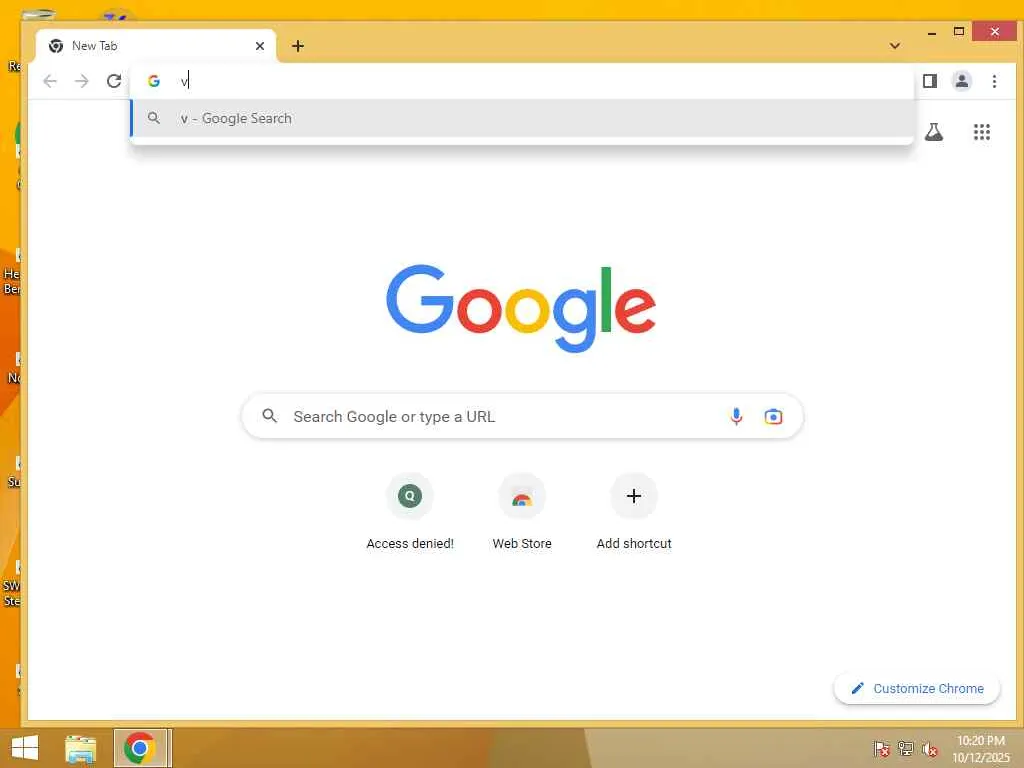Select the New Tab tab

click(157, 46)
